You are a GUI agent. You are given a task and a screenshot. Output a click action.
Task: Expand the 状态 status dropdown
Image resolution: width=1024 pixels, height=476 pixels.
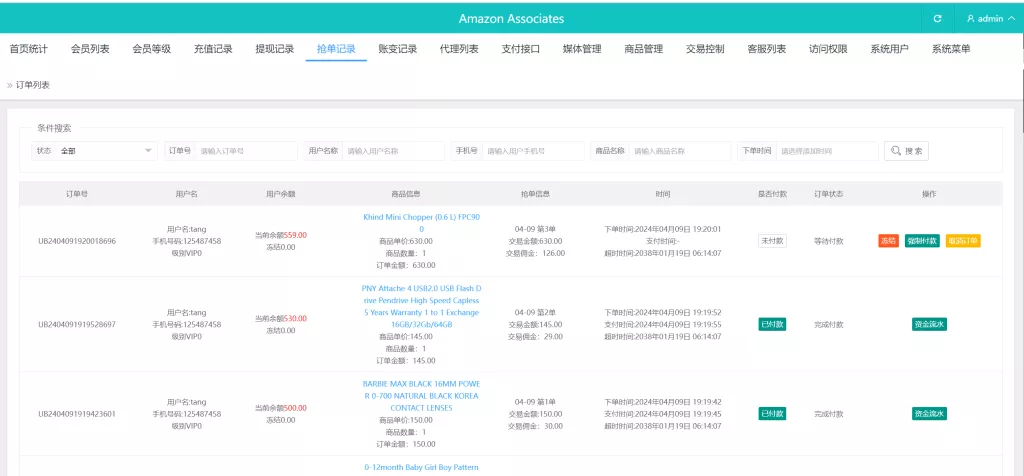pos(107,151)
